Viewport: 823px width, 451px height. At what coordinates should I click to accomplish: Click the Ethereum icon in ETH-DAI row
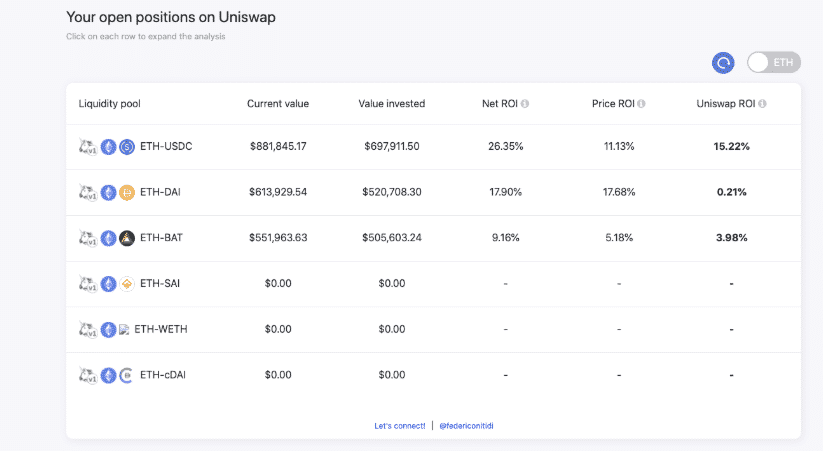pos(108,193)
